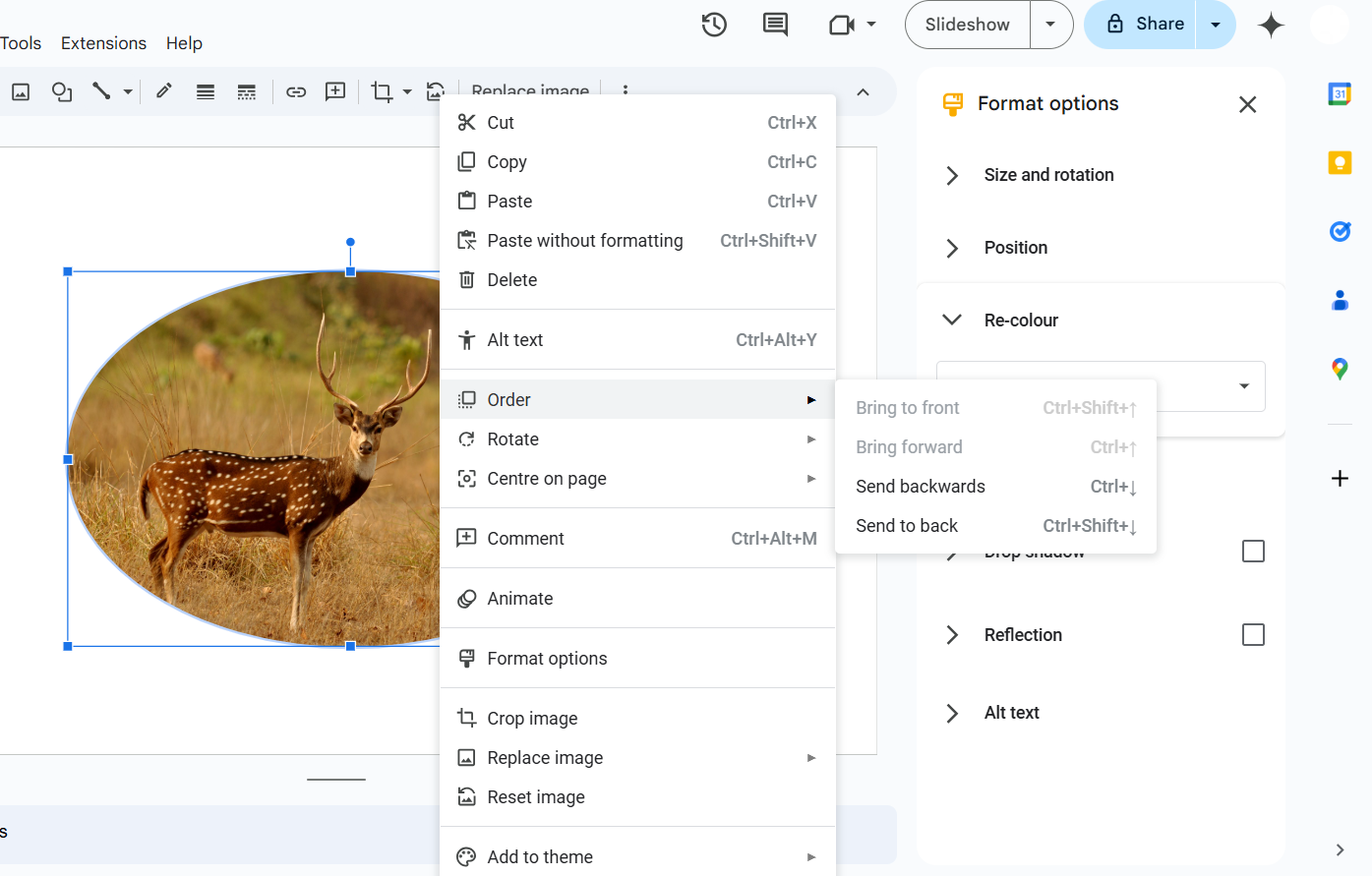Open Google Calendar in side panel
The image size is (1372, 876).
coord(1340,94)
